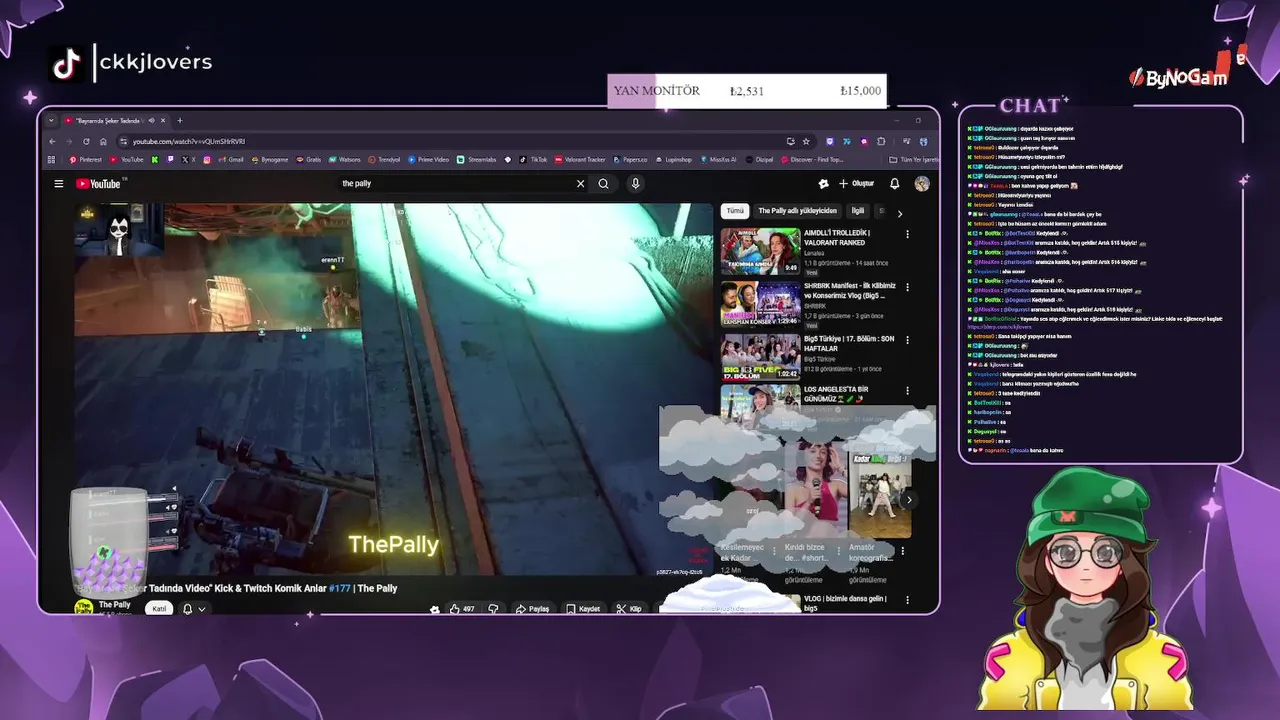Open the Streamlabs bookmark

pos(477,160)
